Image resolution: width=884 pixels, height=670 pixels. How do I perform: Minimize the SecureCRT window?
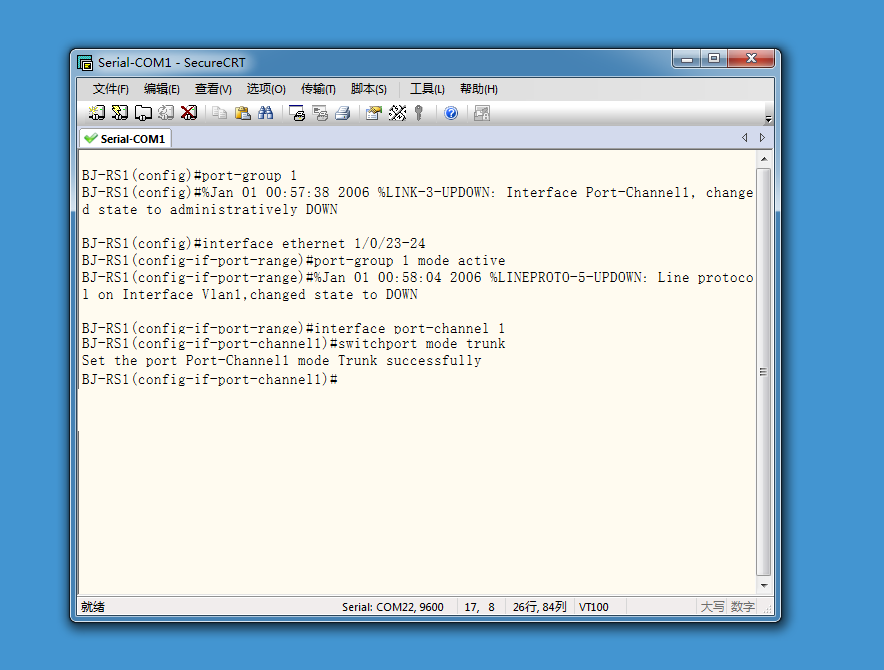(x=687, y=59)
